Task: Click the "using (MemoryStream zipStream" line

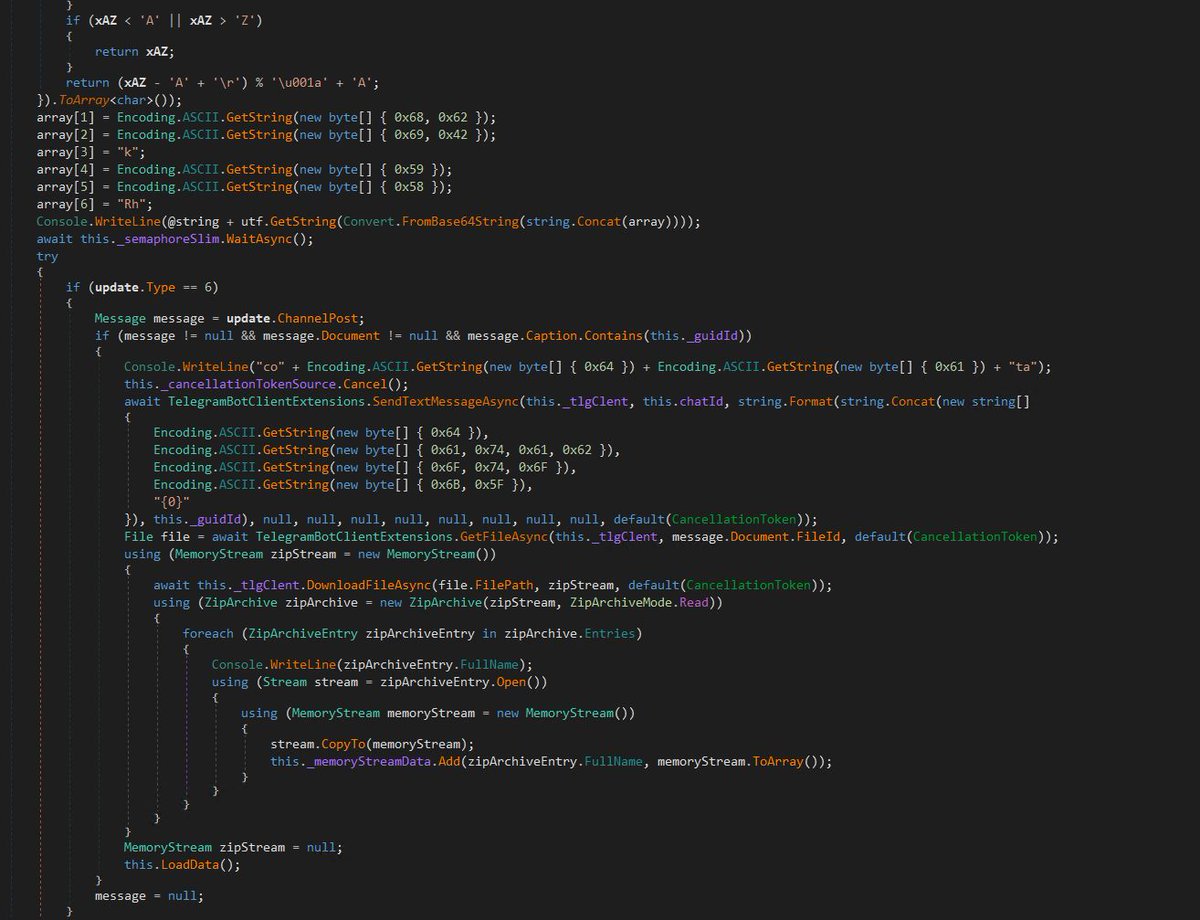Action: [310, 554]
